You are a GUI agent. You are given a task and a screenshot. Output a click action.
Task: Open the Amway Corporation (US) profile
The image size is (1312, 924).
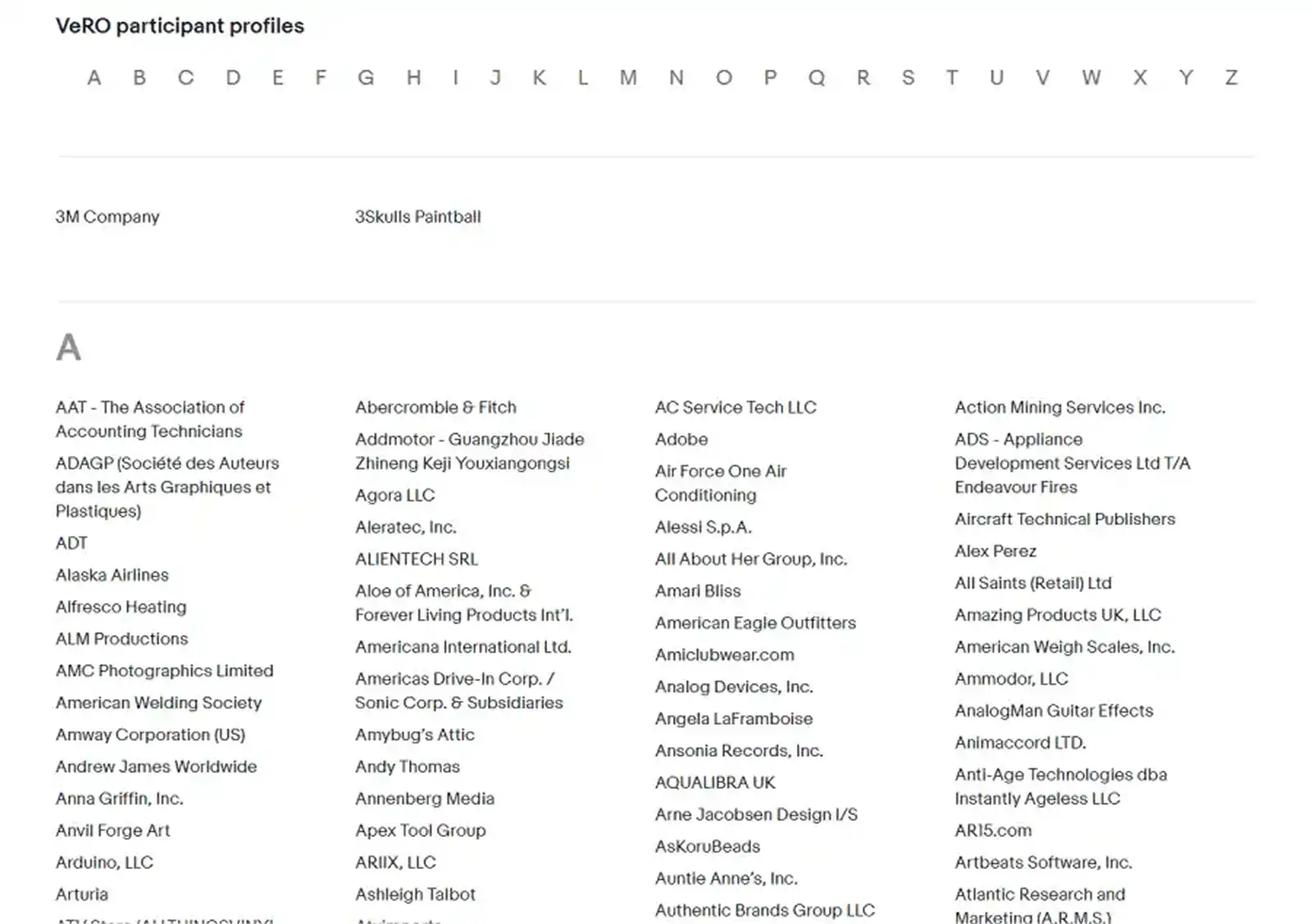(x=149, y=735)
